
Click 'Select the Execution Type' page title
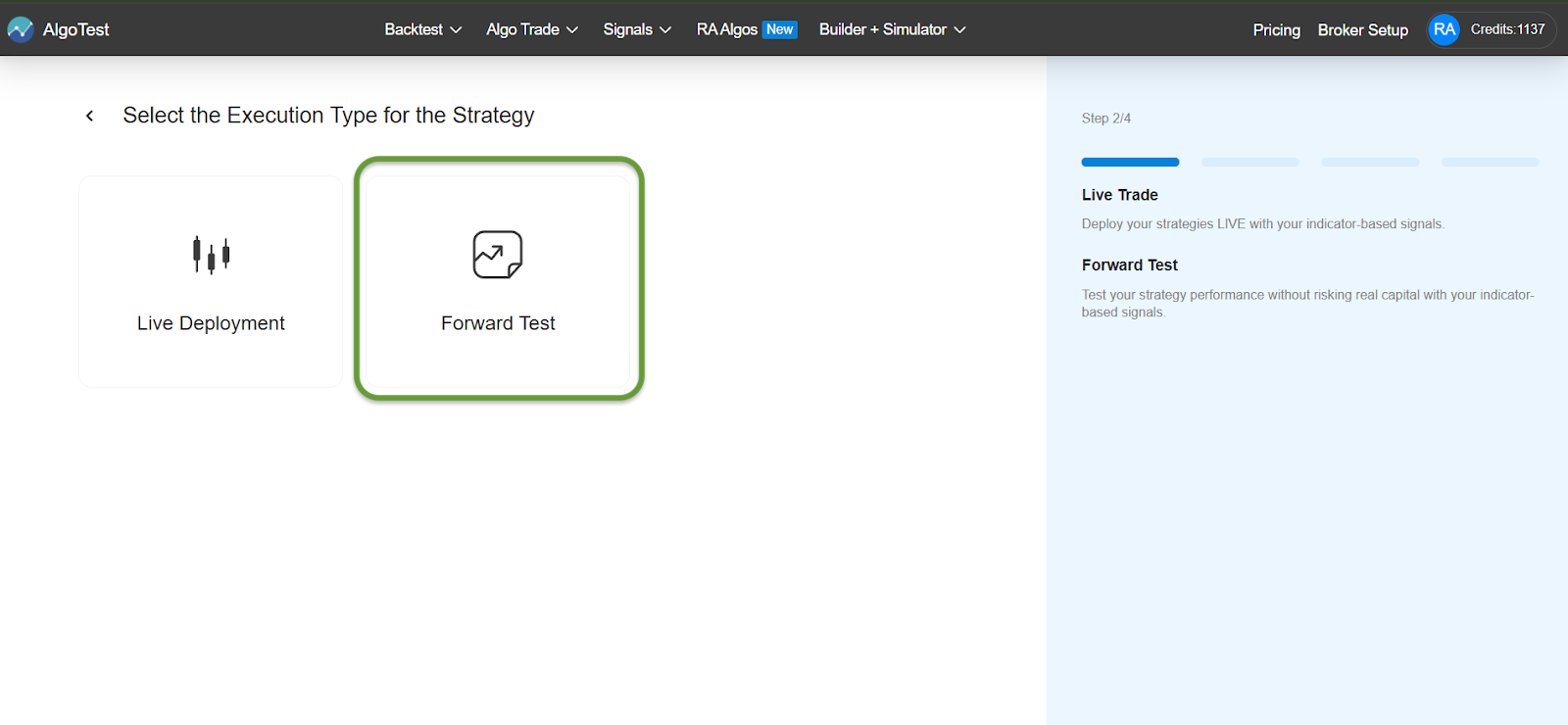click(x=328, y=116)
